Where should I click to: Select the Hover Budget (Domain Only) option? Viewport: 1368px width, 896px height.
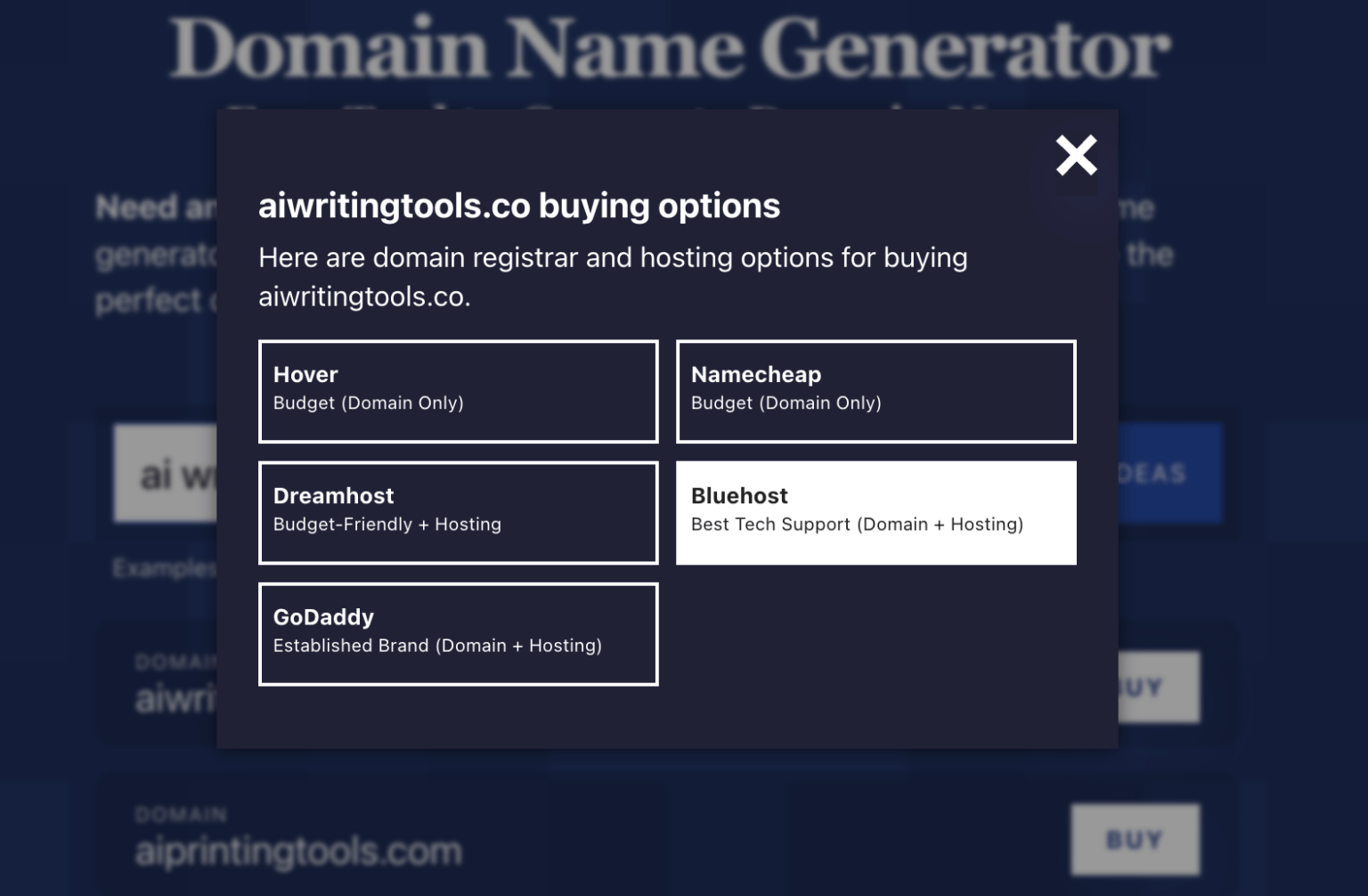coord(458,390)
